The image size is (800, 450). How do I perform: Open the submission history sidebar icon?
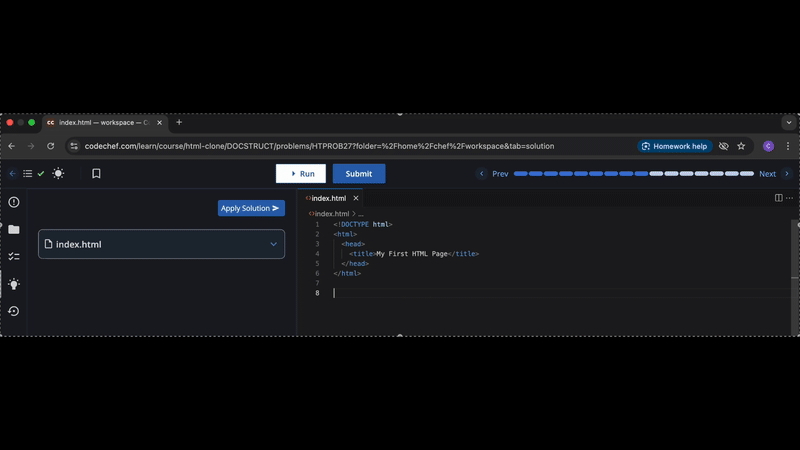14,311
